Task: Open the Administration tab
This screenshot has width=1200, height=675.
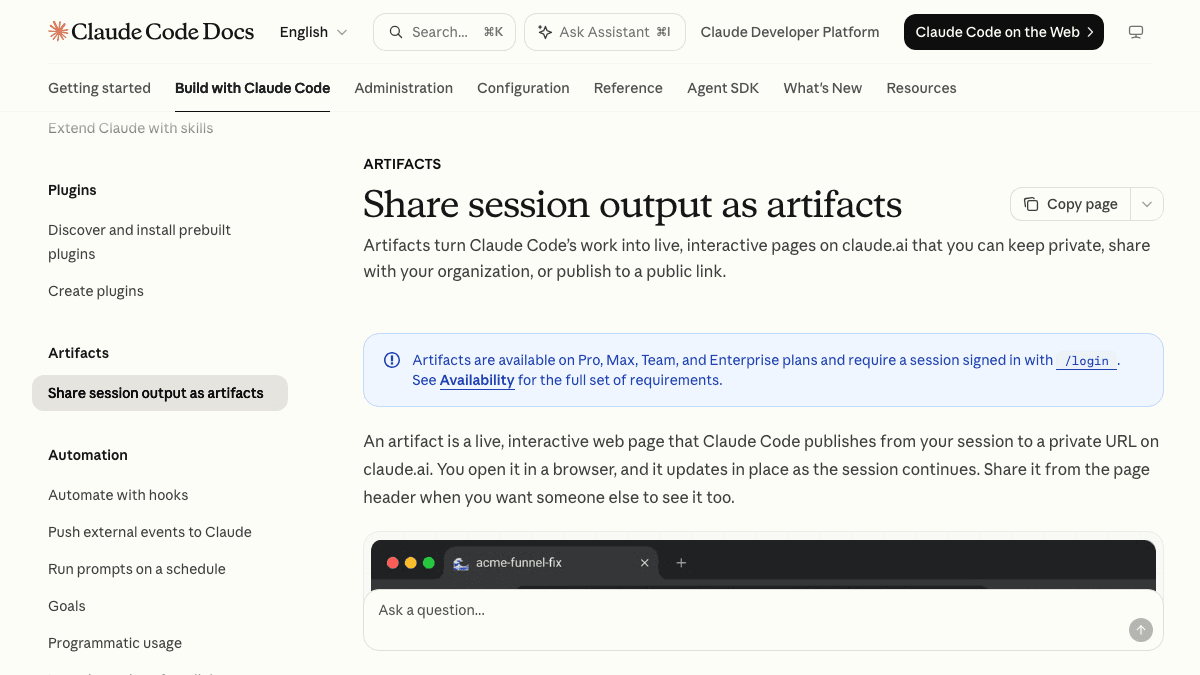Action: tap(404, 88)
